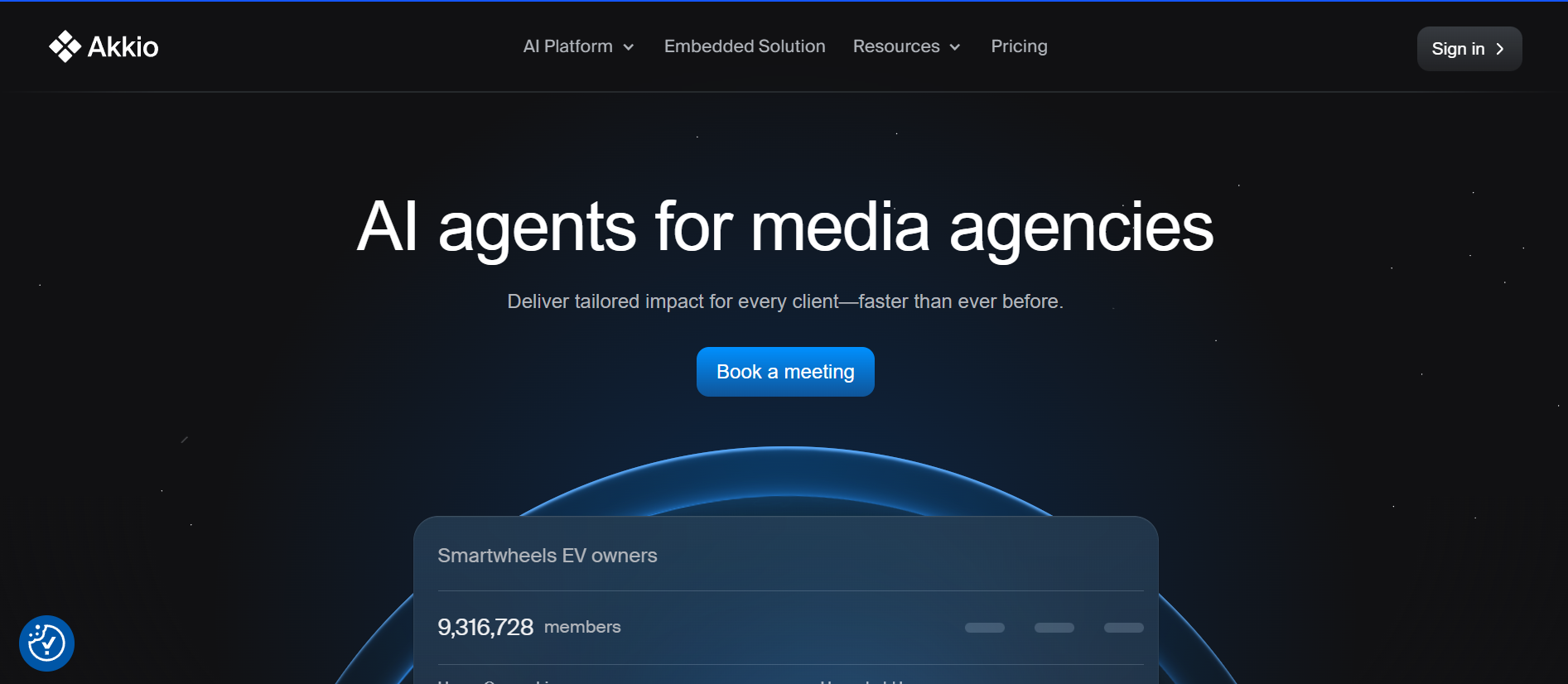The width and height of the screenshot is (1568, 684).
Task: Open the cookie preferences icon
Action: pyautogui.click(x=46, y=643)
